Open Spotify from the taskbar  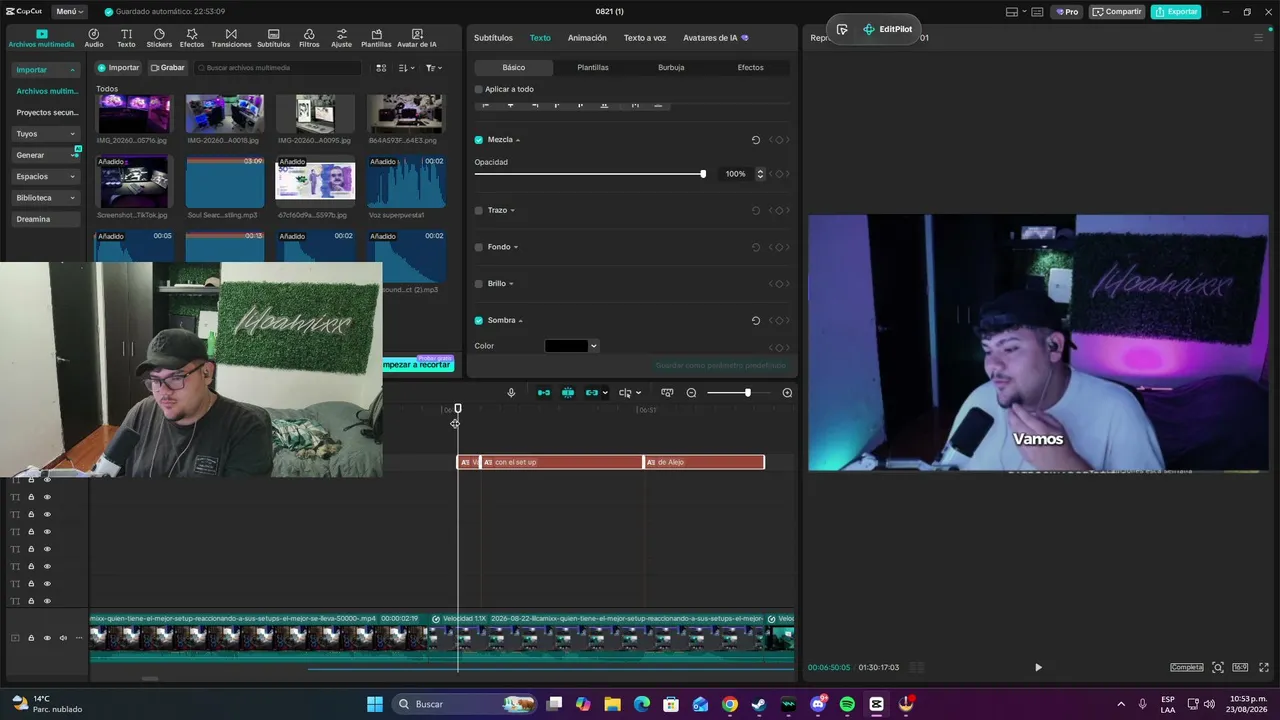pyautogui.click(x=847, y=704)
